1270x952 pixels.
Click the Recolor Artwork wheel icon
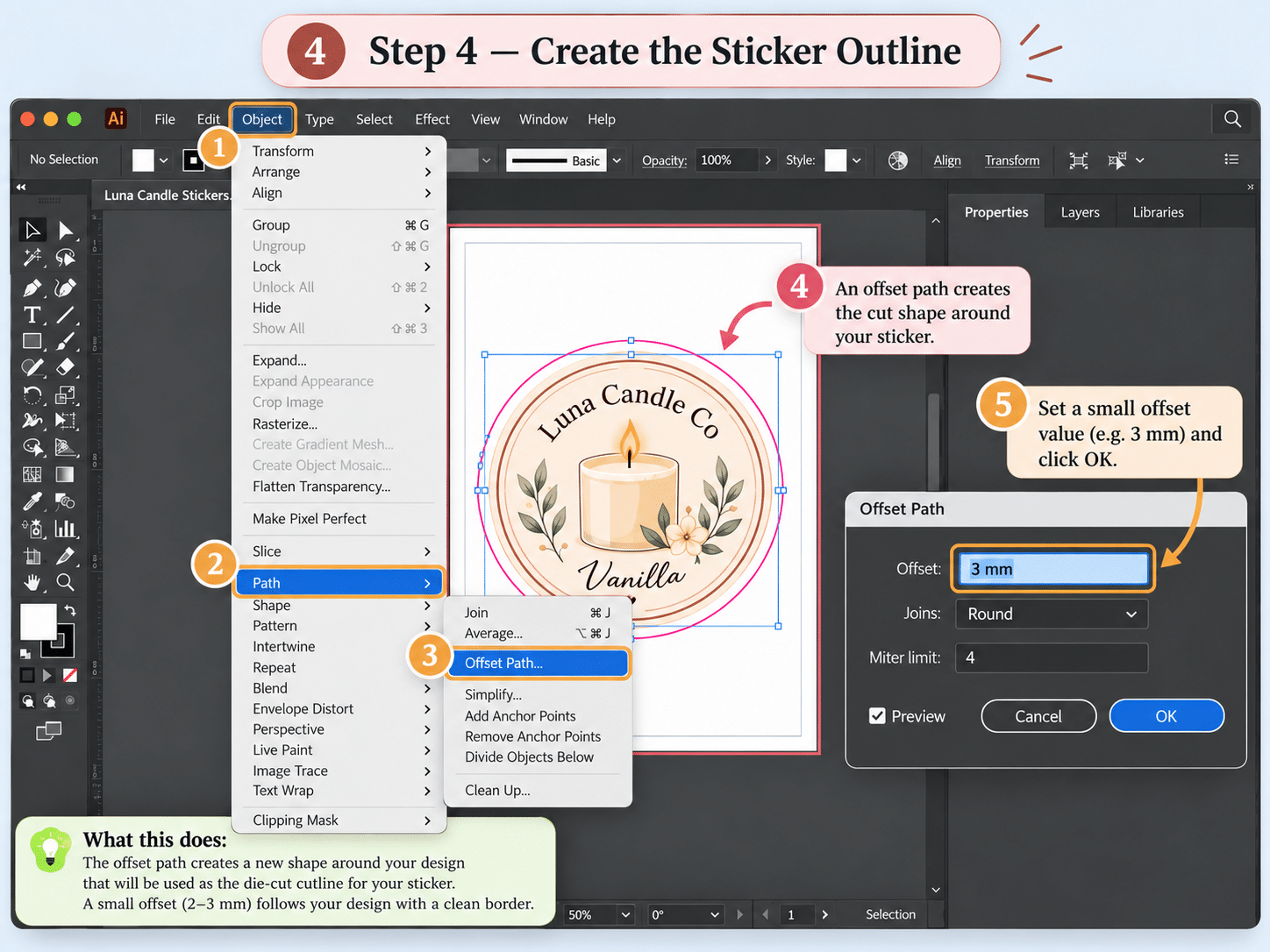click(898, 160)
